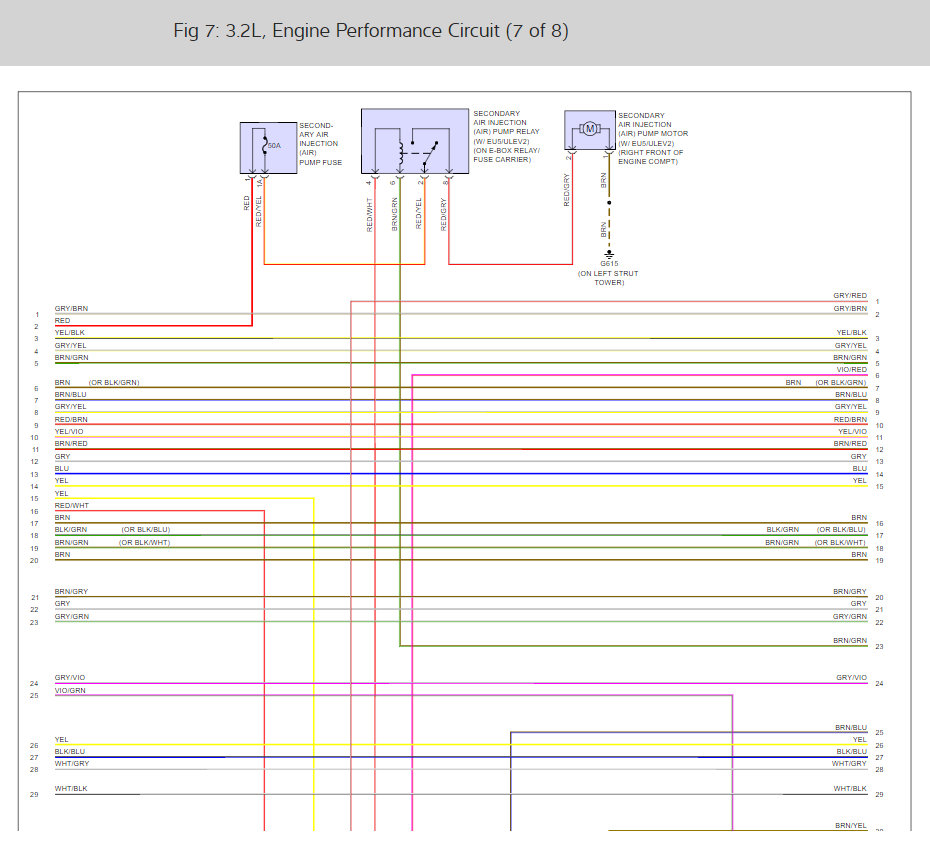Select the horizontal 'RED/WHT' label at left pin 16
Screen dimensions: 930x852
[x=72, y=506]
